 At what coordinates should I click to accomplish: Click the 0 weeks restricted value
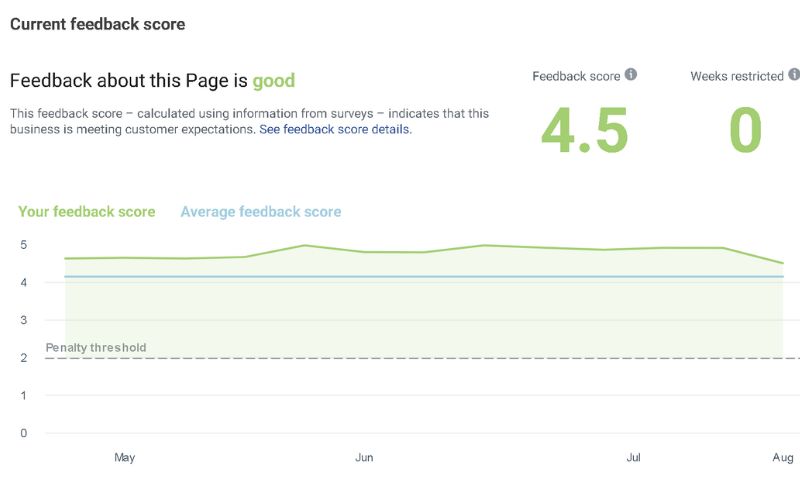(745, 130)
